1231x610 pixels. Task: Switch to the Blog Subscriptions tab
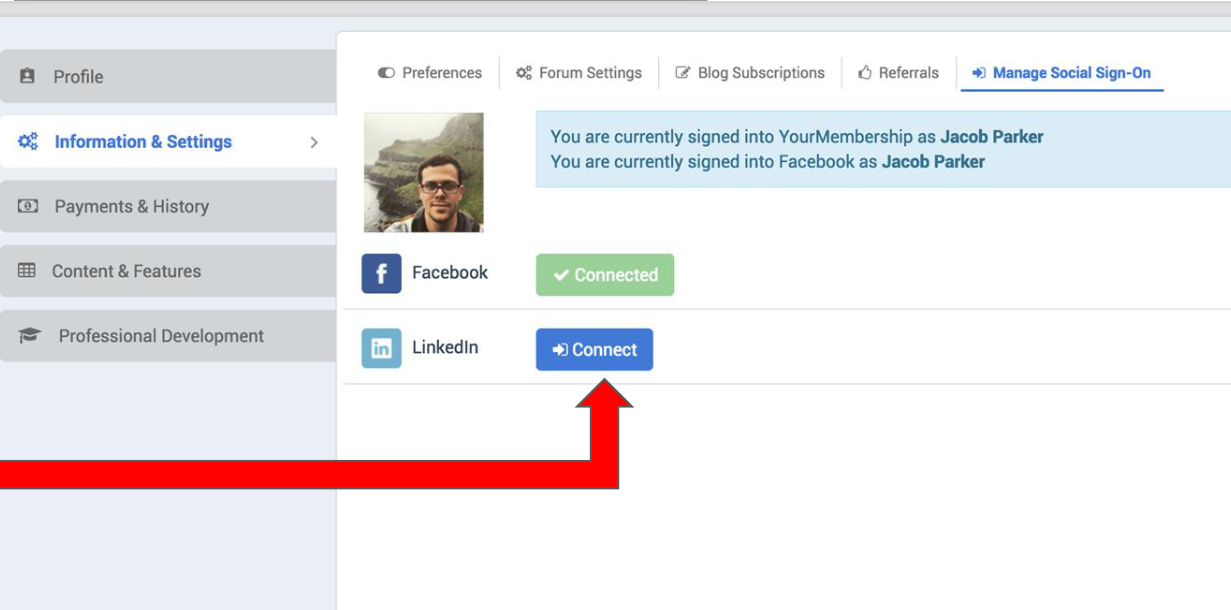tap(751, 73)
